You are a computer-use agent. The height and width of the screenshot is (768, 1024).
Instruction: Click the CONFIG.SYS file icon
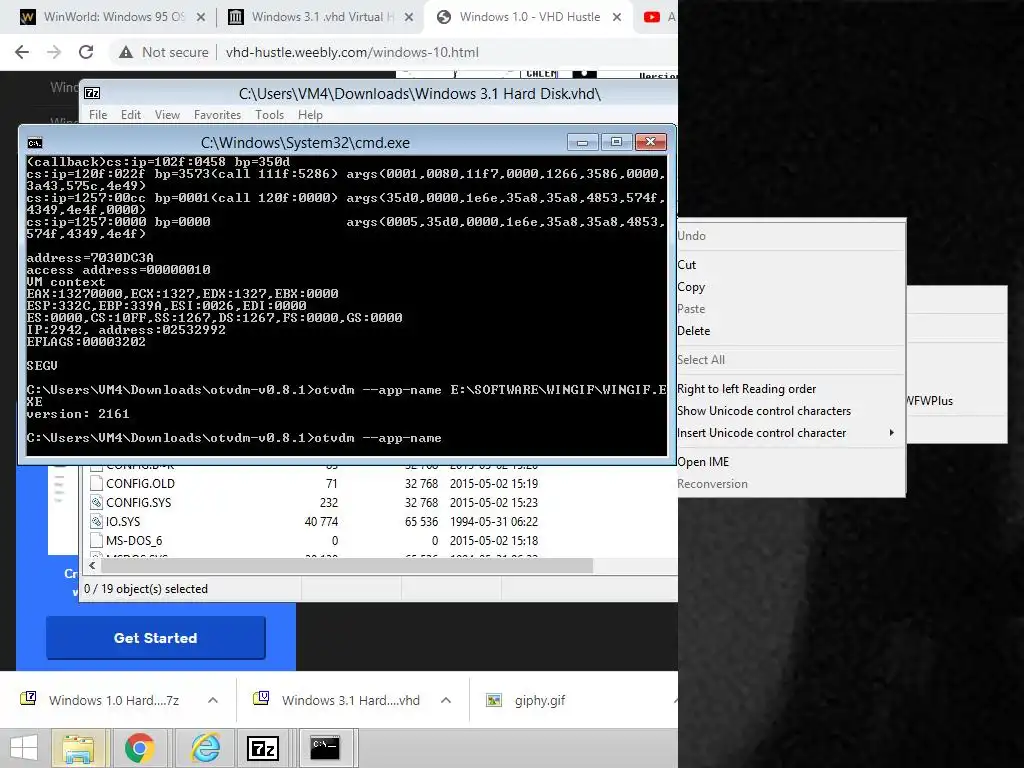[x=96, y=503]
